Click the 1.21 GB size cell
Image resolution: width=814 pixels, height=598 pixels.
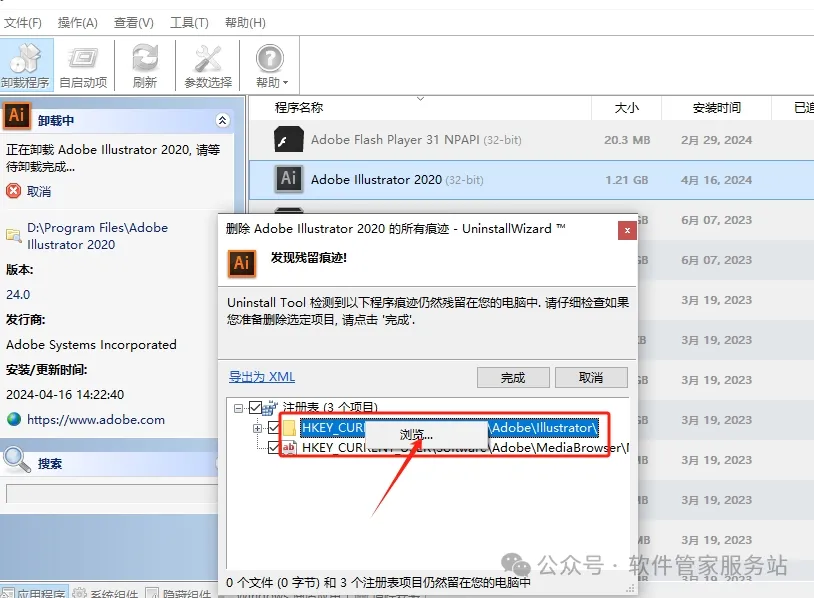[x=627, y=180]
